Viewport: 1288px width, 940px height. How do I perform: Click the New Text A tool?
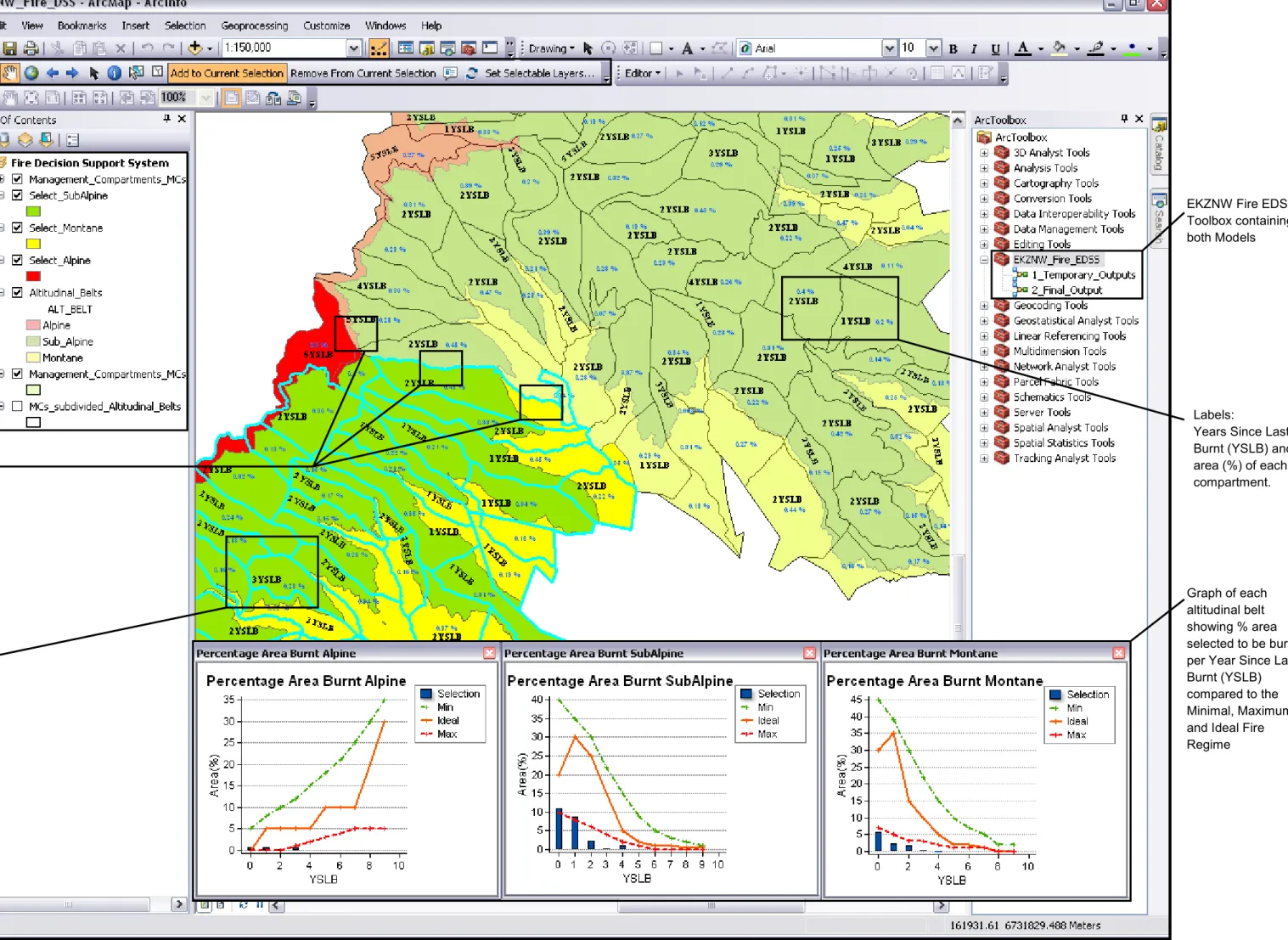687,48
